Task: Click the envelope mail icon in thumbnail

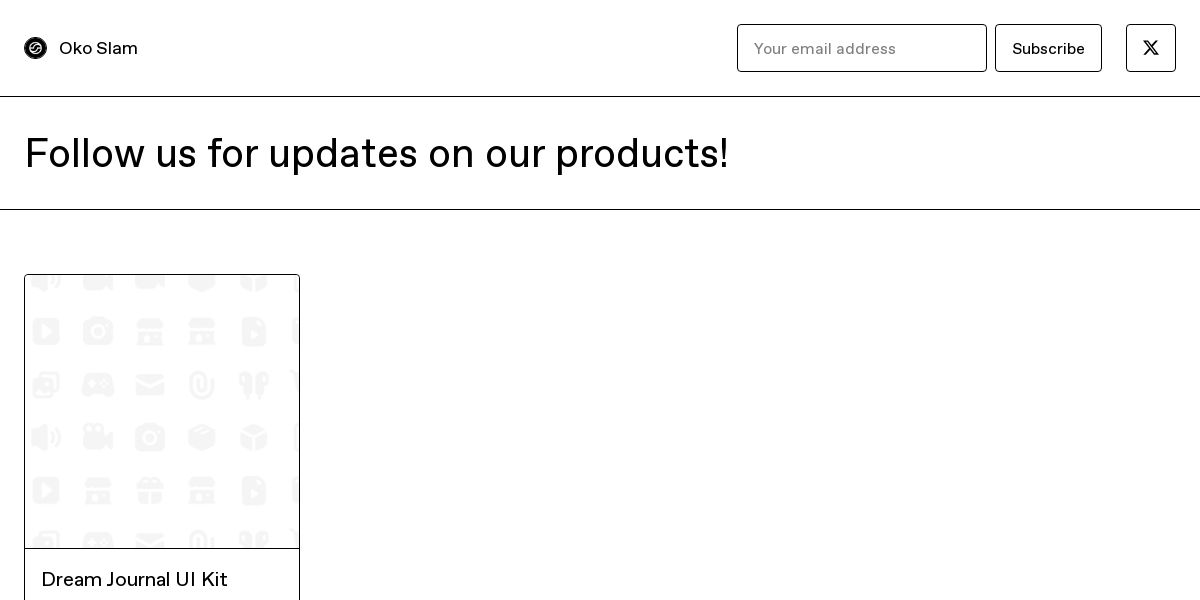Action: click(150, 384)
